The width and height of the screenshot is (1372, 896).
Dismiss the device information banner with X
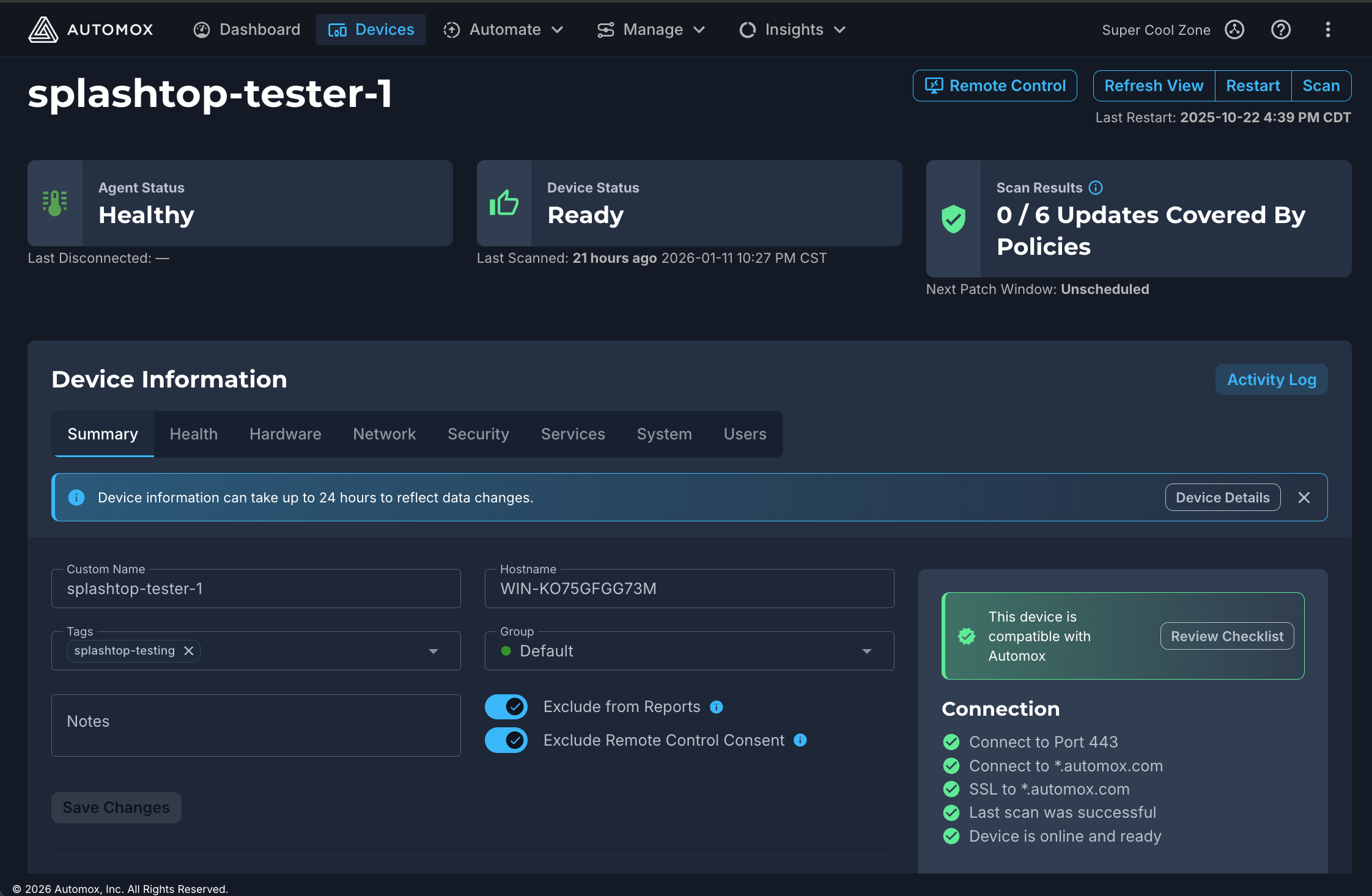(x=1304, y=498)
